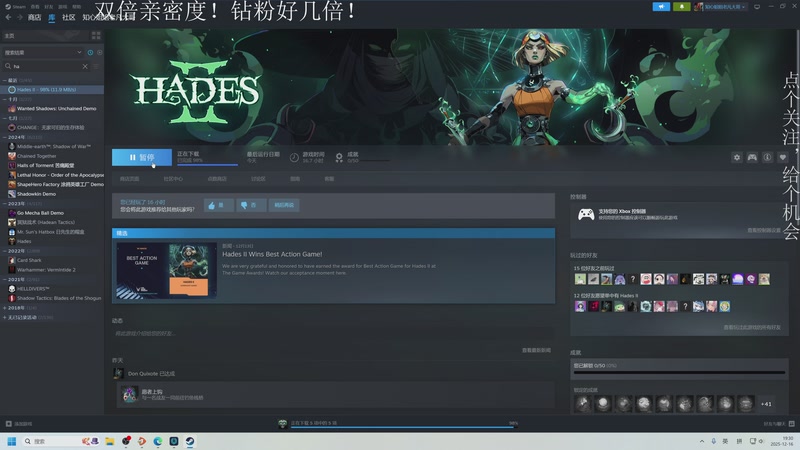Navigate back with left arrow
The image size is (800, 450).
(x=8, y=17)
